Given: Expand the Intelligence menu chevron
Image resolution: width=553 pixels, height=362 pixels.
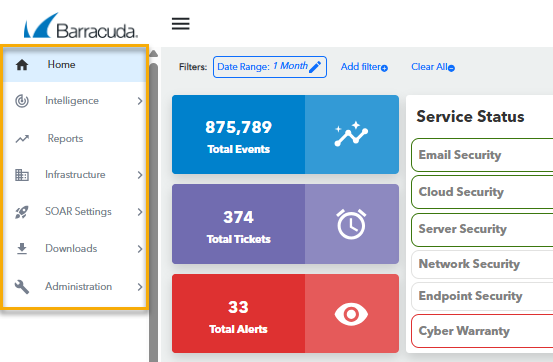Looking at the screenshot, I should click(x=140, y=101).
